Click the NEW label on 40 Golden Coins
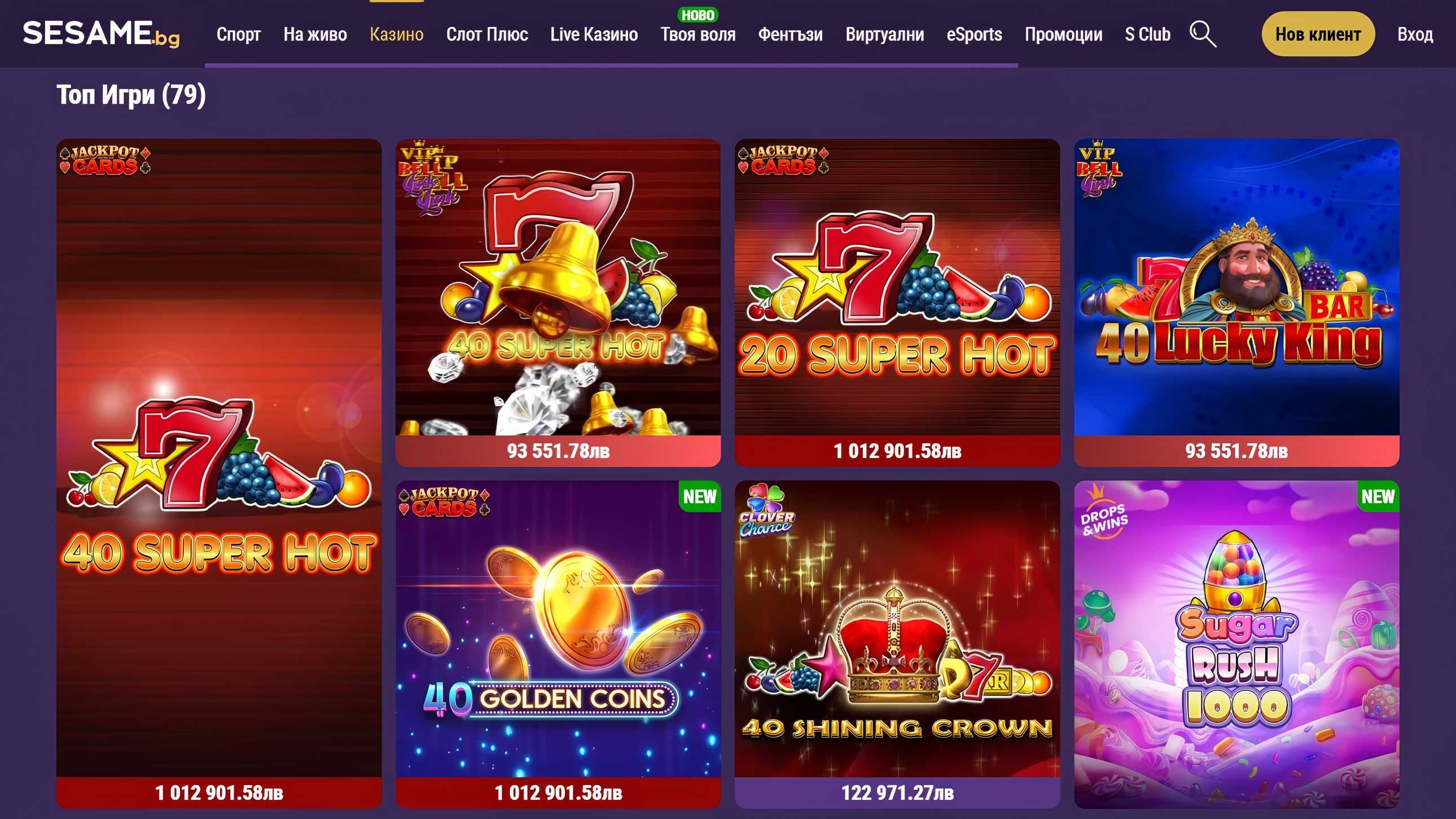This screenshot has height=819, width=1456. pyautogui.click(x=699, y=496)
